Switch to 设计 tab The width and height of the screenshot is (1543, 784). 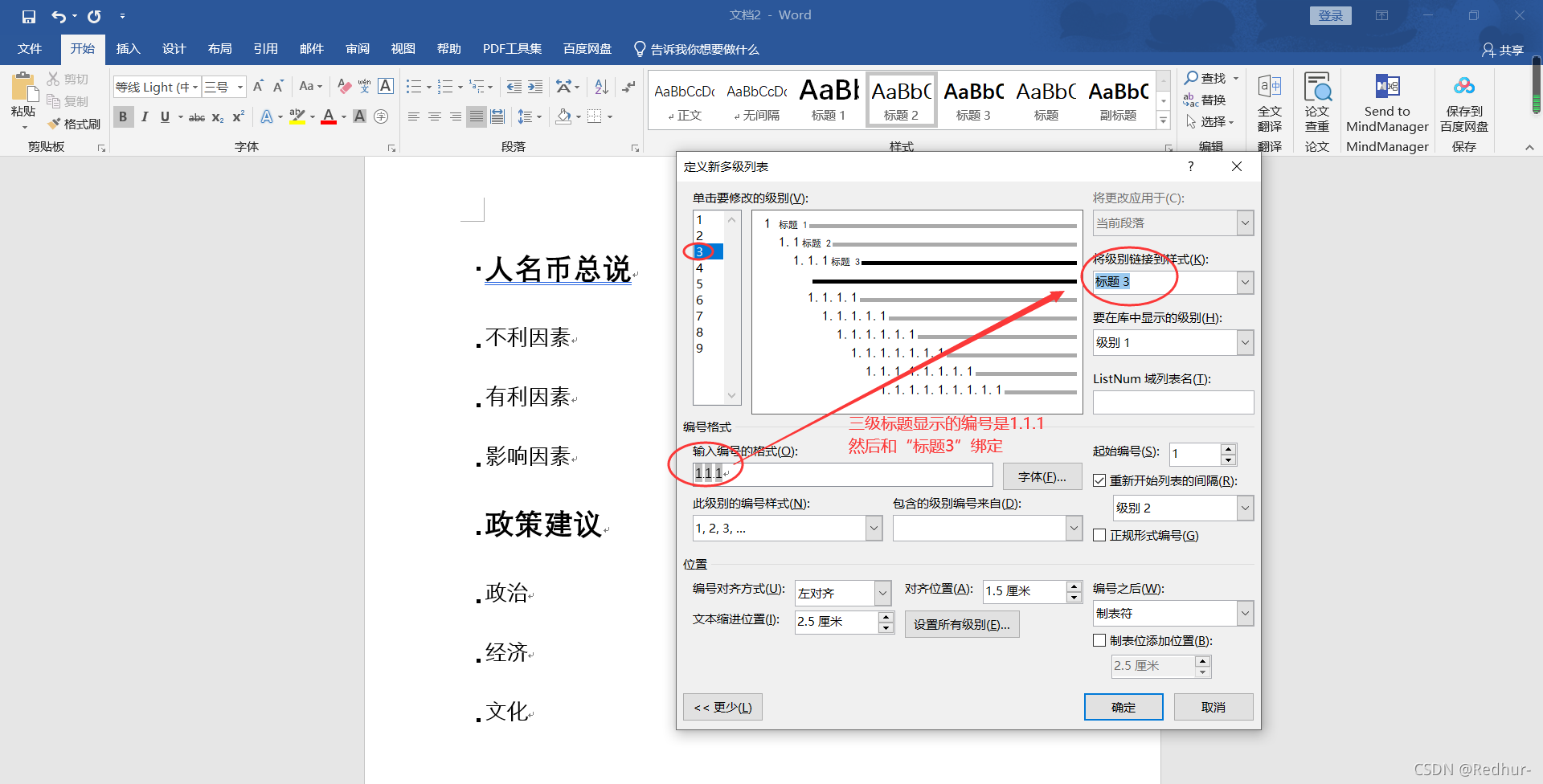(174, 49)
